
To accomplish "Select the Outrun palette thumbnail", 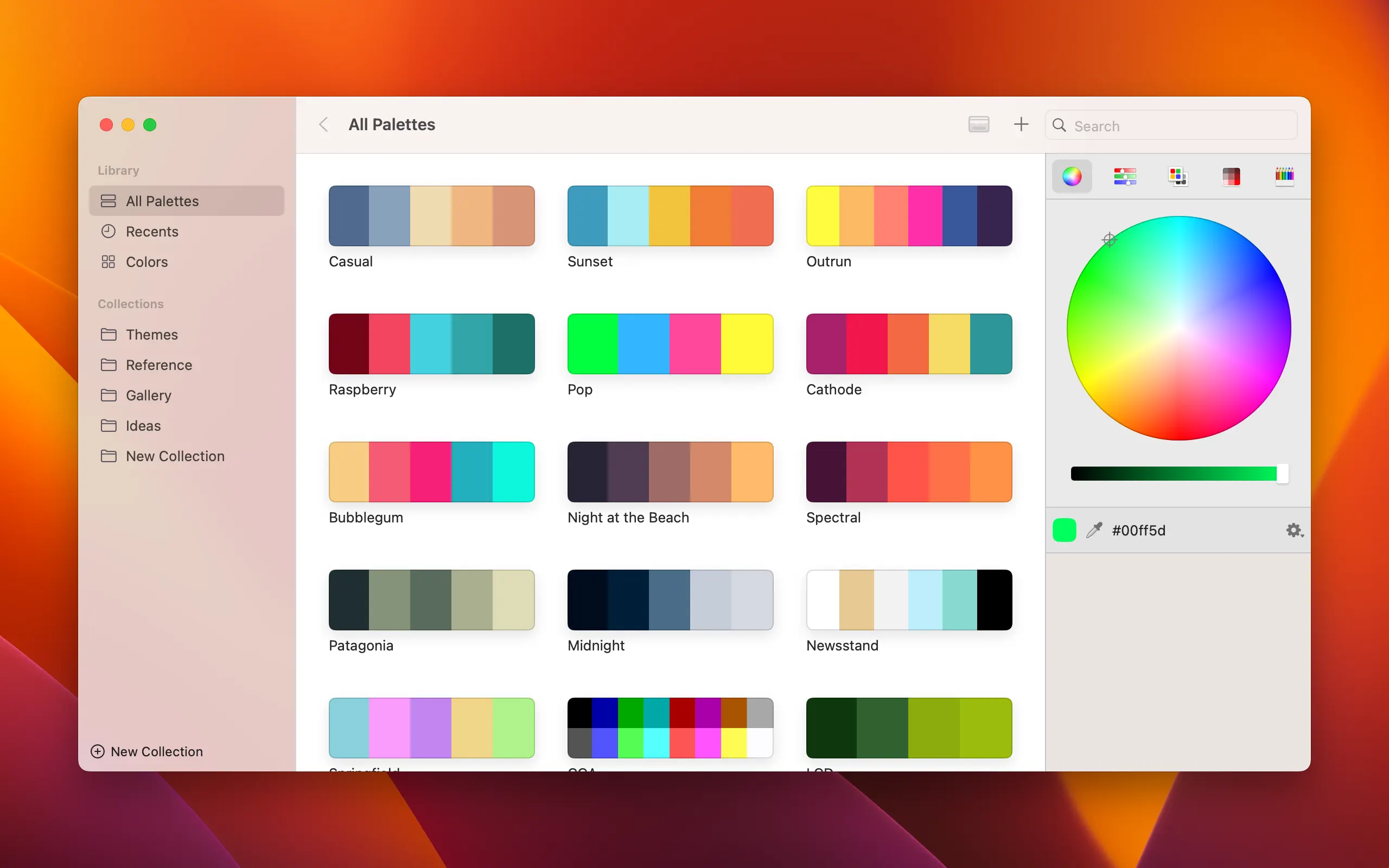I will pos(909,216).
